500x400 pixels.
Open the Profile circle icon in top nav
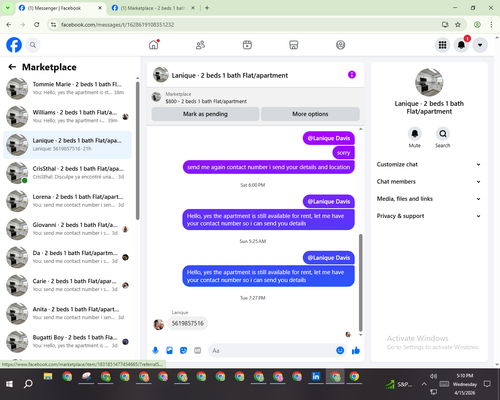pos(340,45)
